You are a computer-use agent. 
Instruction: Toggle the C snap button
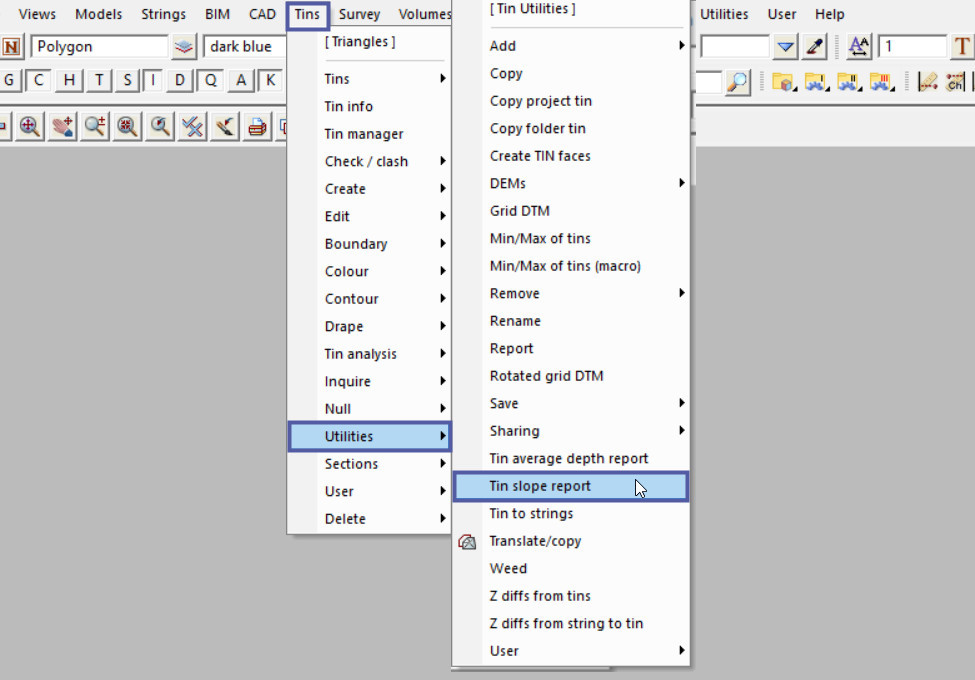[39, 81]
